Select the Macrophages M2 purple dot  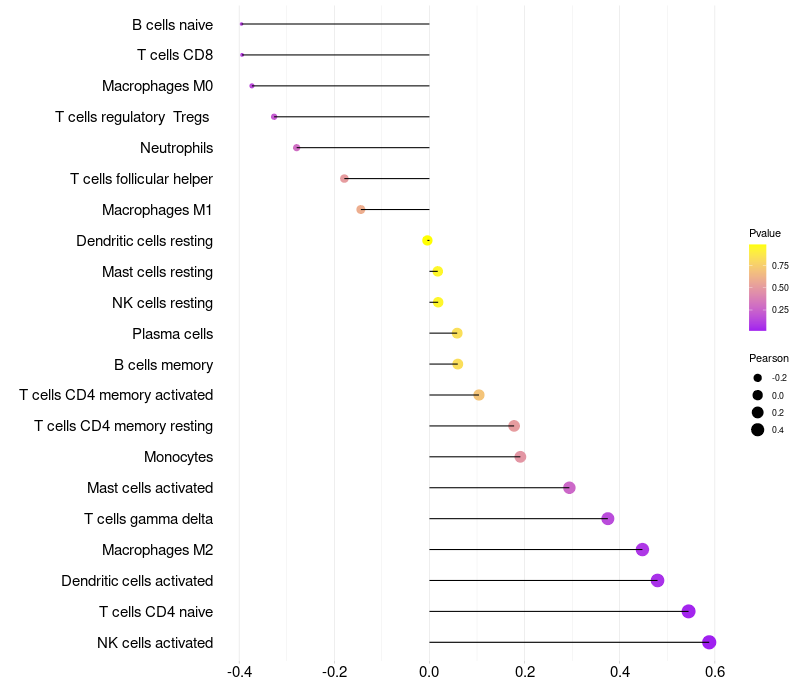pyautogui.click(x=642, y=549)
